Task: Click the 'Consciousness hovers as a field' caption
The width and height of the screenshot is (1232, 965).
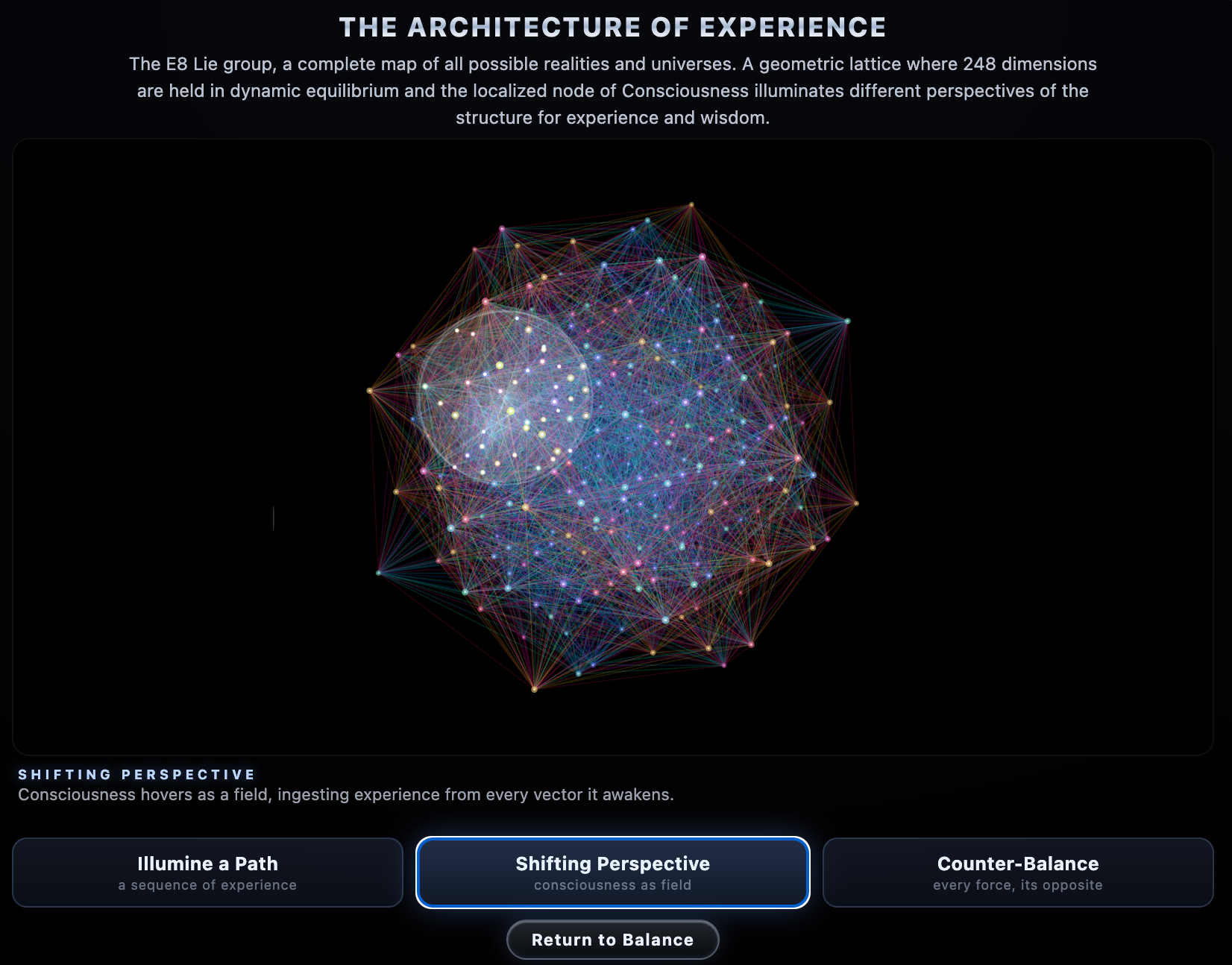Action: (x=346, y=795)
